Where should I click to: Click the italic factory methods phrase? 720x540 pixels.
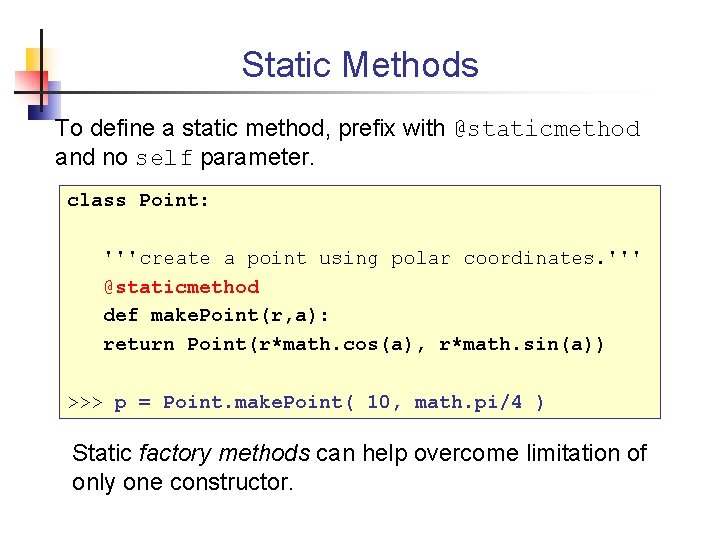(x=224, y=454)
